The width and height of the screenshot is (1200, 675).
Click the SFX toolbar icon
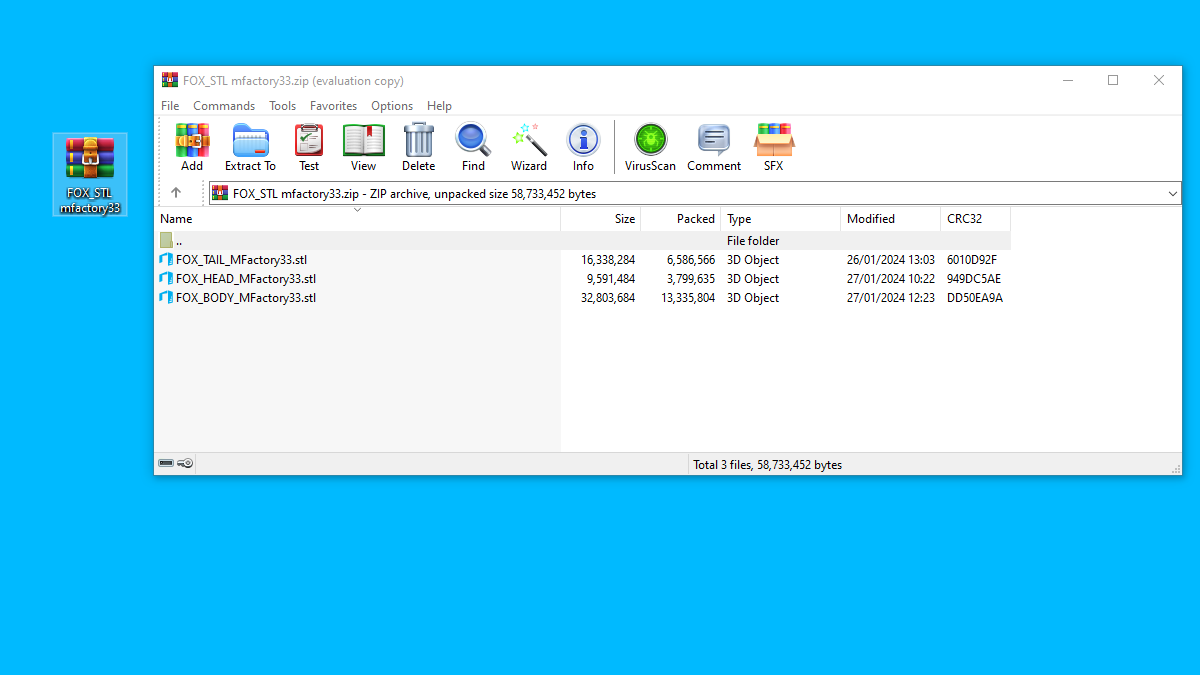[774, 147]
